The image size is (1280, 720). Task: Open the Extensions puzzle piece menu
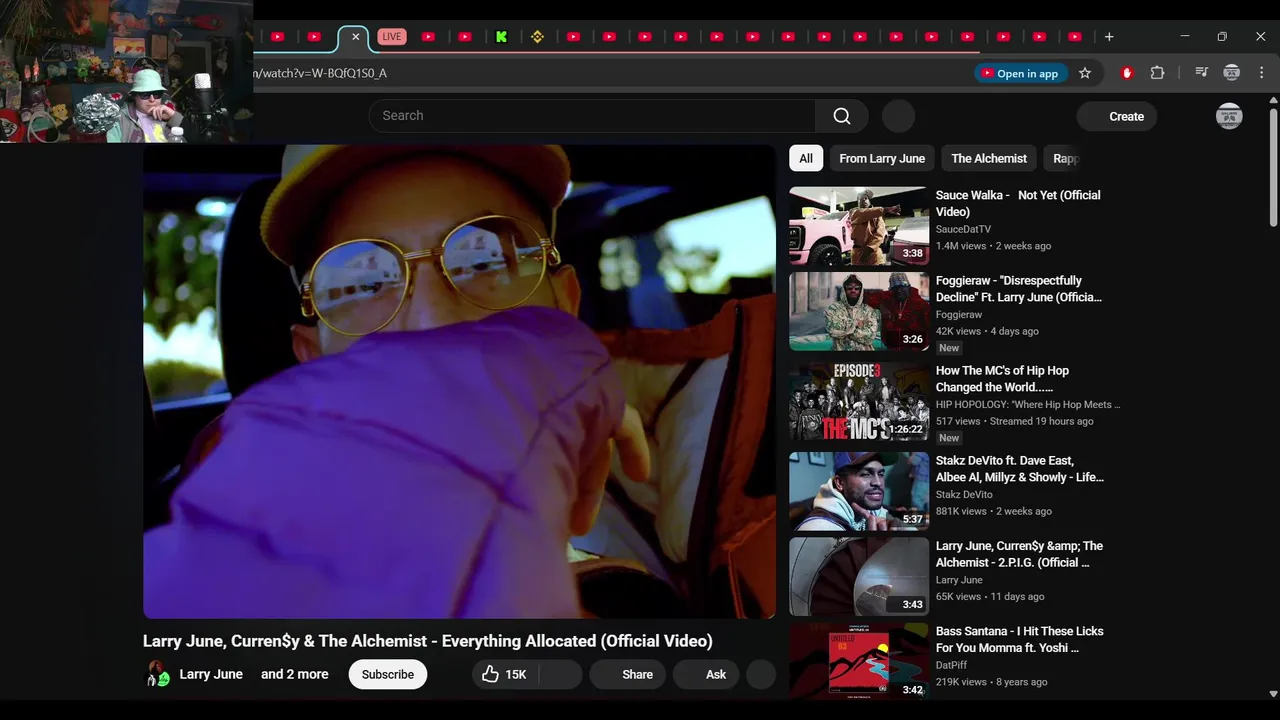coord(1158,73)
